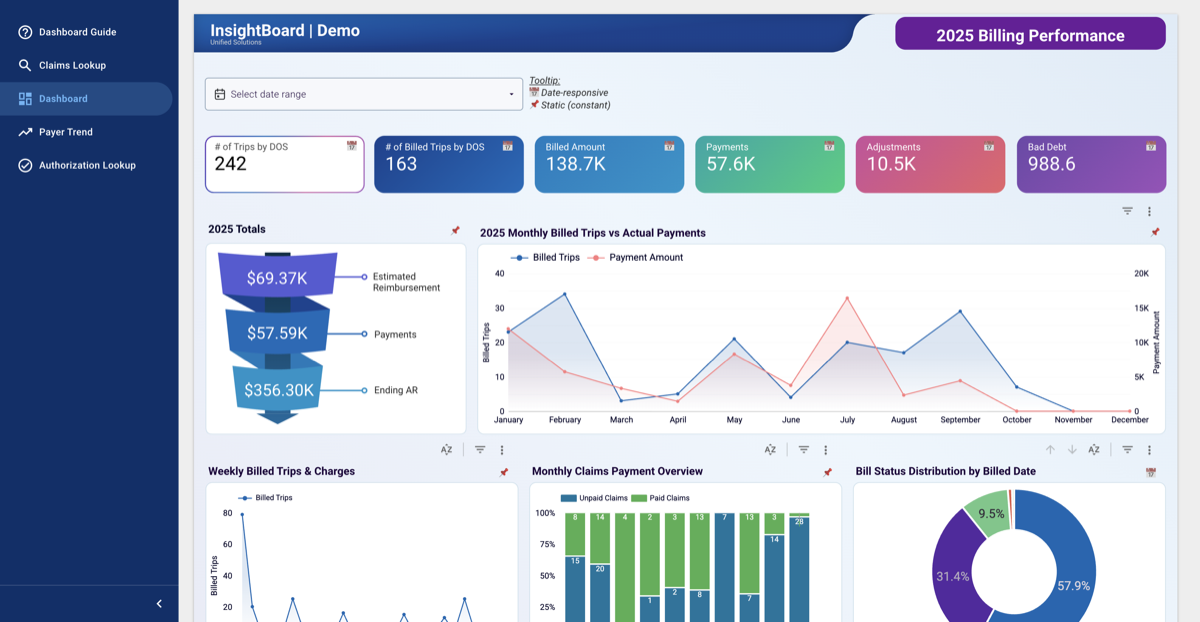Click filter icon above monthly trips chart
This screenshot has height=622, width=1200.
[x=1127, y=211]
